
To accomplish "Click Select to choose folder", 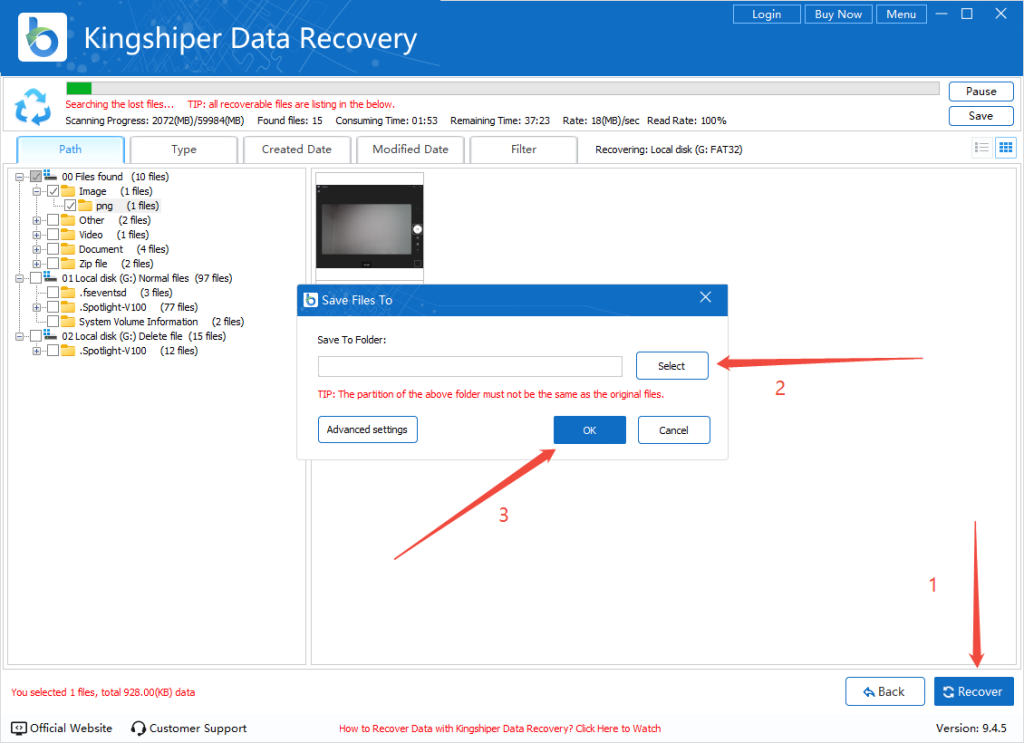I will tap(672, 366).
